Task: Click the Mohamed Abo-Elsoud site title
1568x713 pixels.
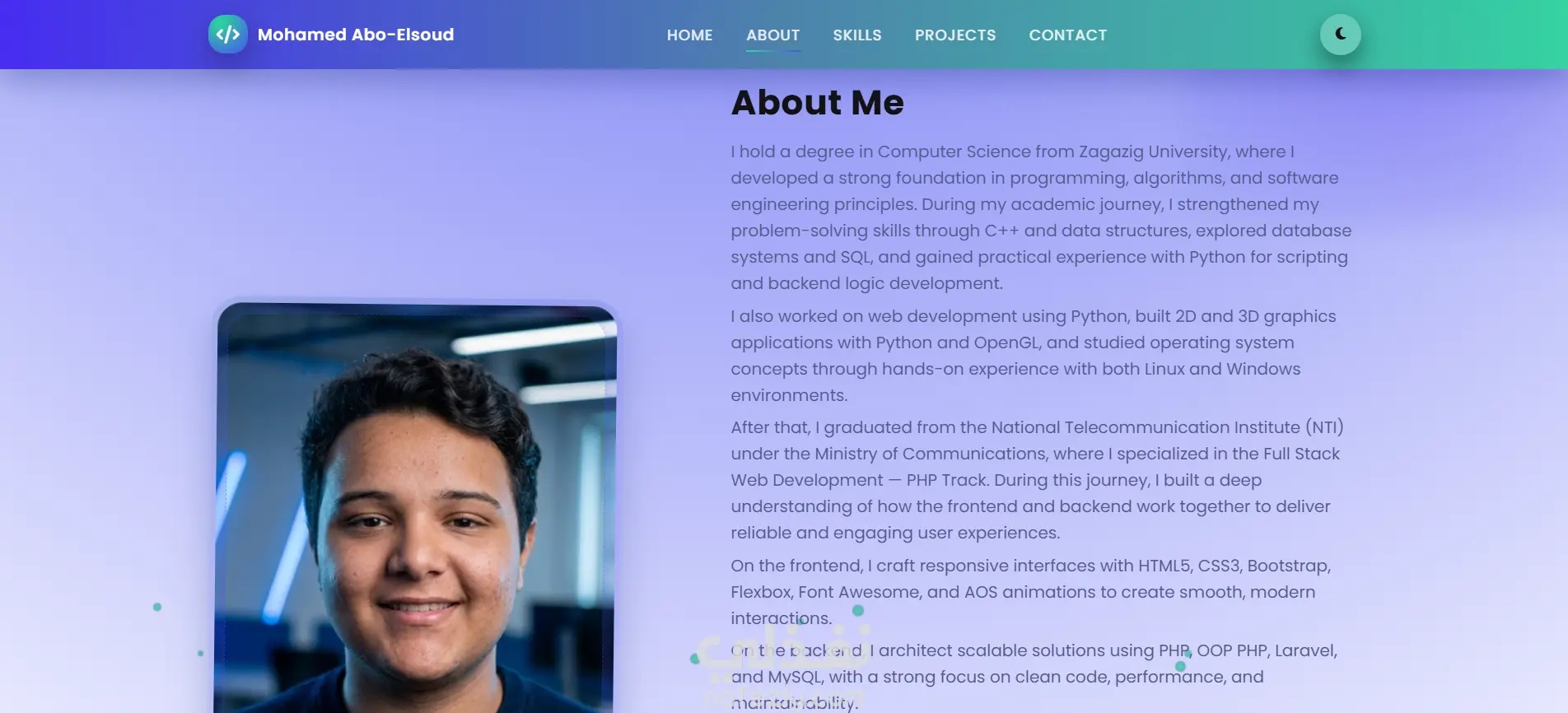Action: point(355,35)
